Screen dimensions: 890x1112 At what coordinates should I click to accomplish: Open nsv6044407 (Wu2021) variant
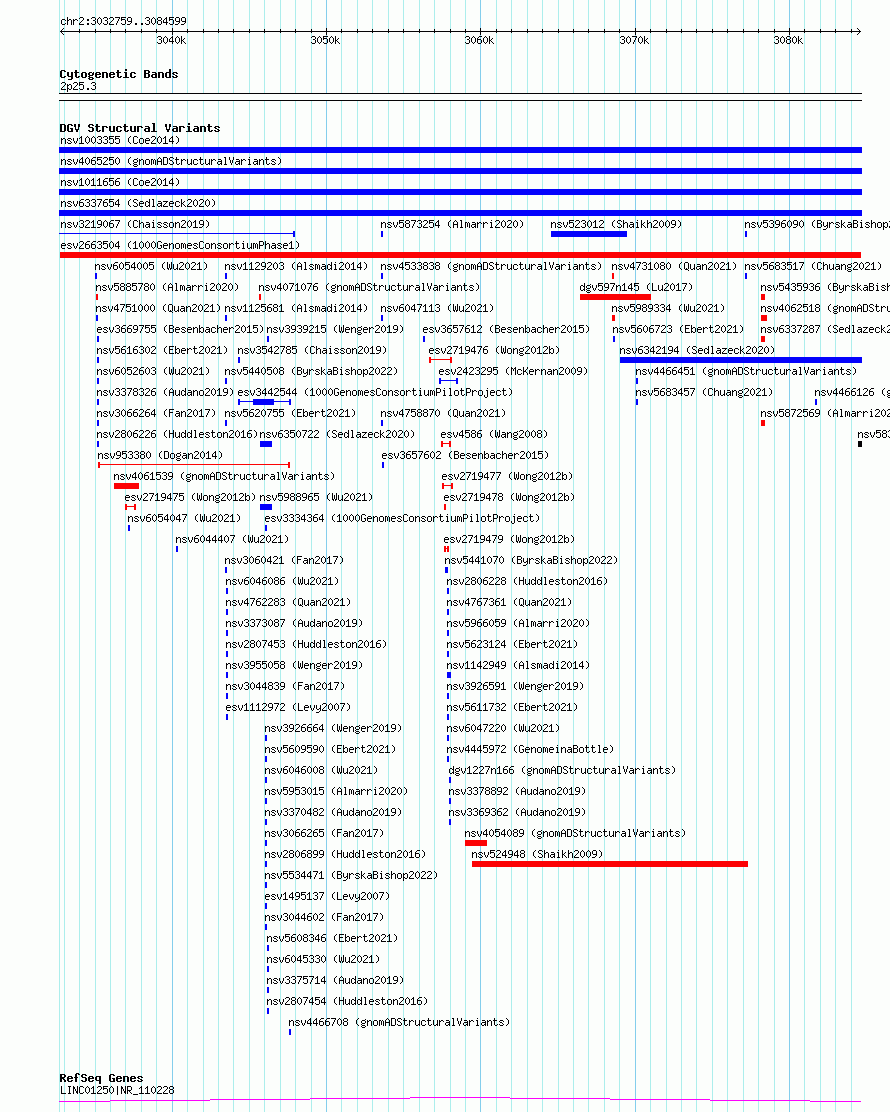(x=232, y=540)
